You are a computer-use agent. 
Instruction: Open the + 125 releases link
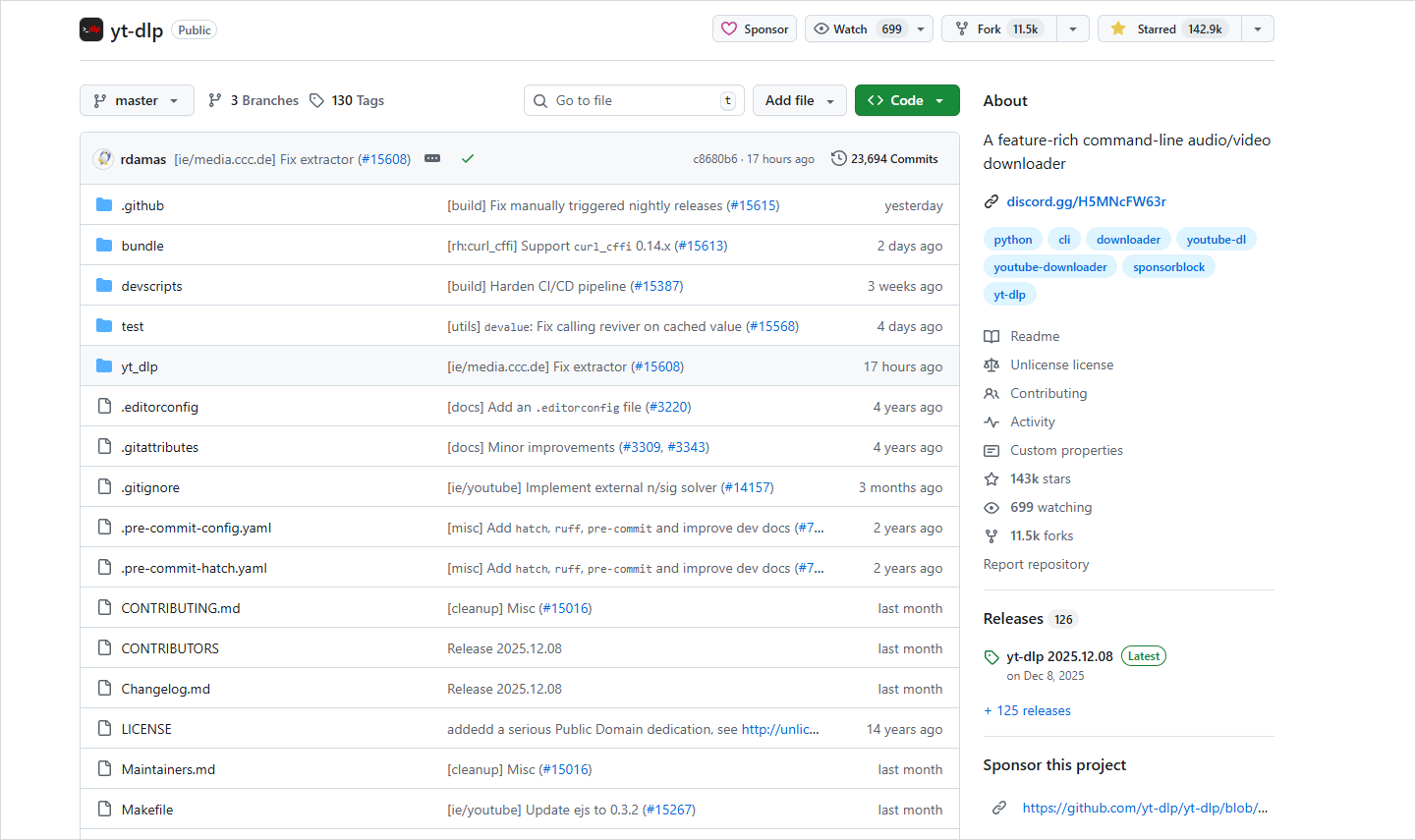tap(1027, 710)
